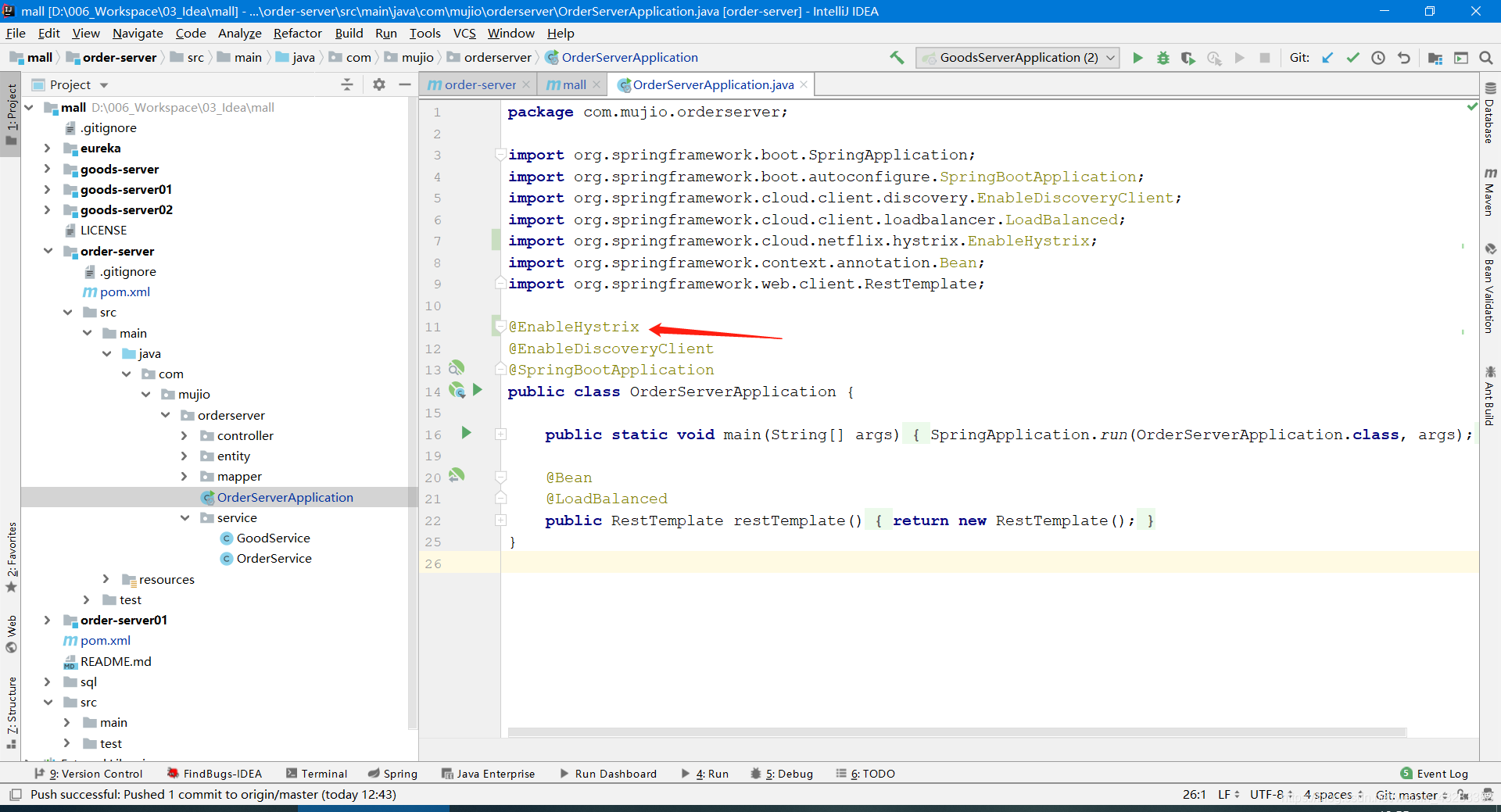The width and height of the screenshot is (1501, 812).
Task: Open the Database tool window
Action: [1490, 113]
